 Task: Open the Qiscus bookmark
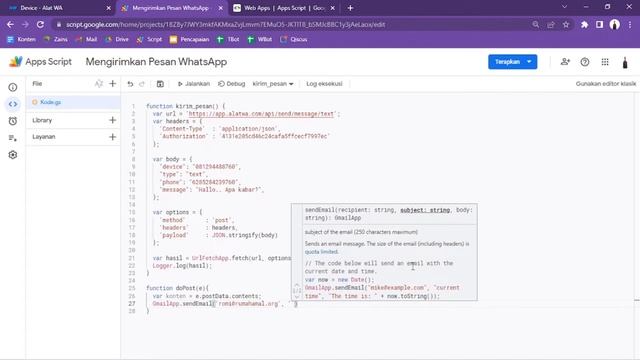(x=293, y=39)
